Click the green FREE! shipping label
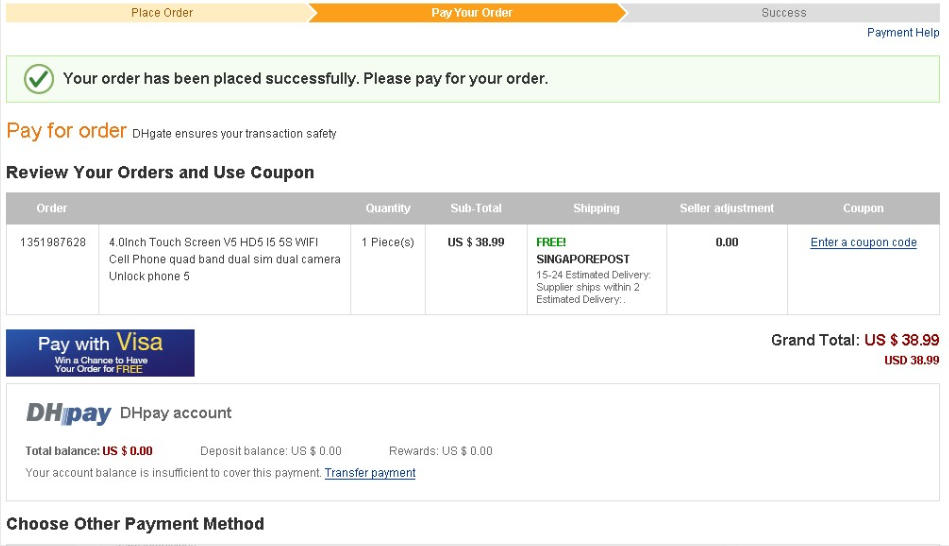The width and height of the screenshot is (949, 546). (551, 242)
